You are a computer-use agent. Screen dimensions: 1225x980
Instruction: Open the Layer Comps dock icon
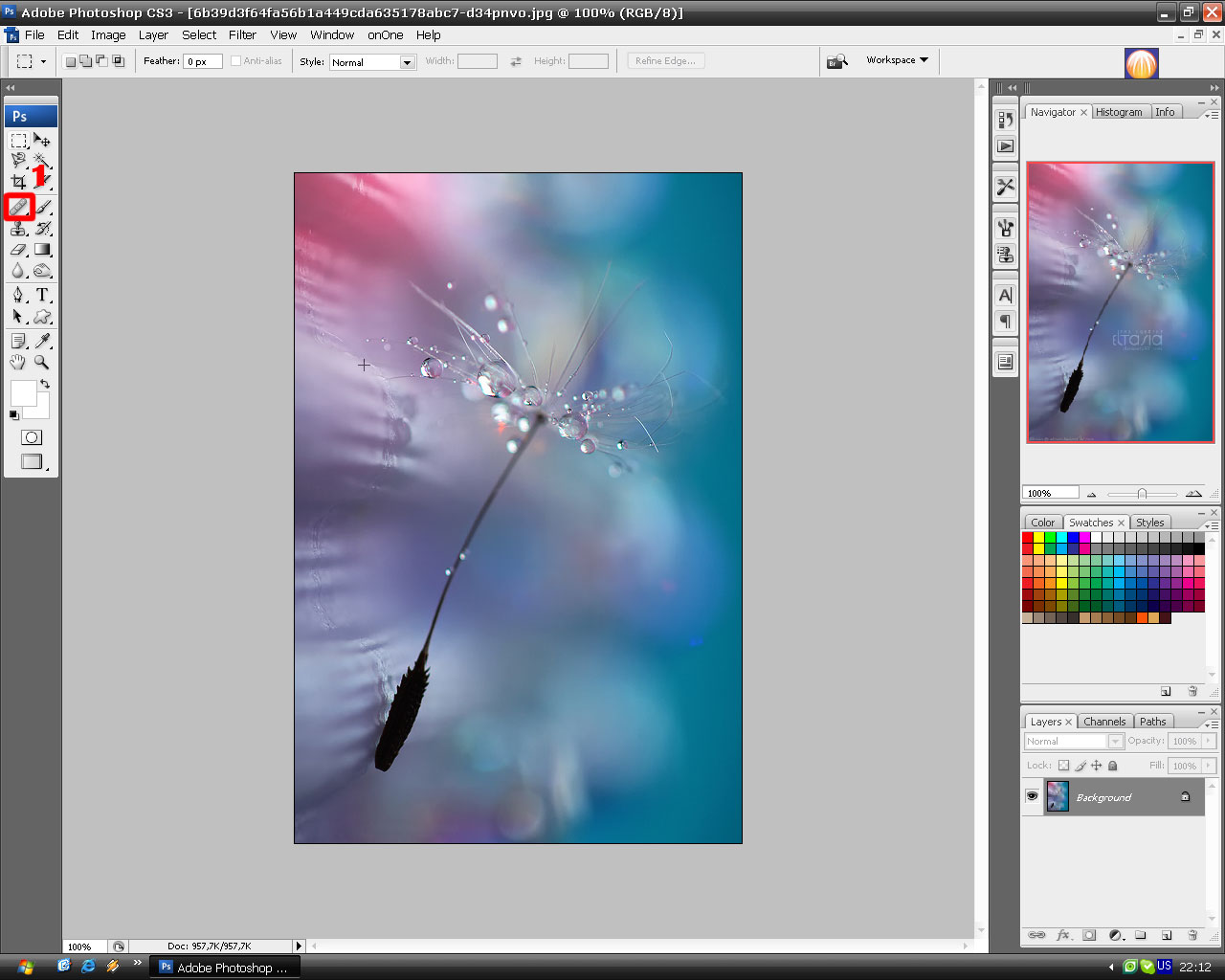point(1005,362)
